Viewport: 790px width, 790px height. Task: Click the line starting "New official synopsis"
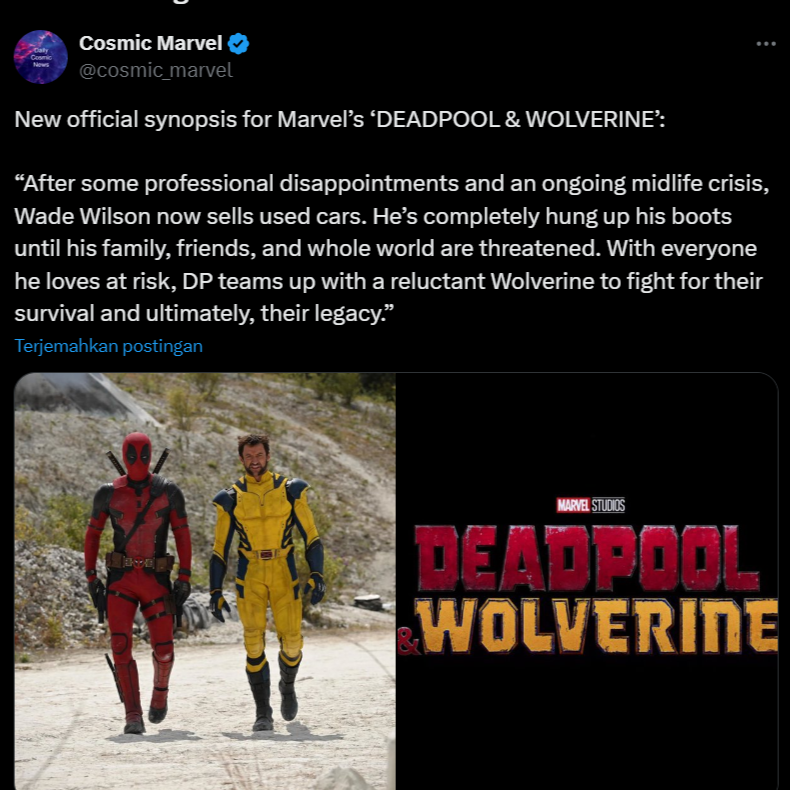[x=340, y=120]
